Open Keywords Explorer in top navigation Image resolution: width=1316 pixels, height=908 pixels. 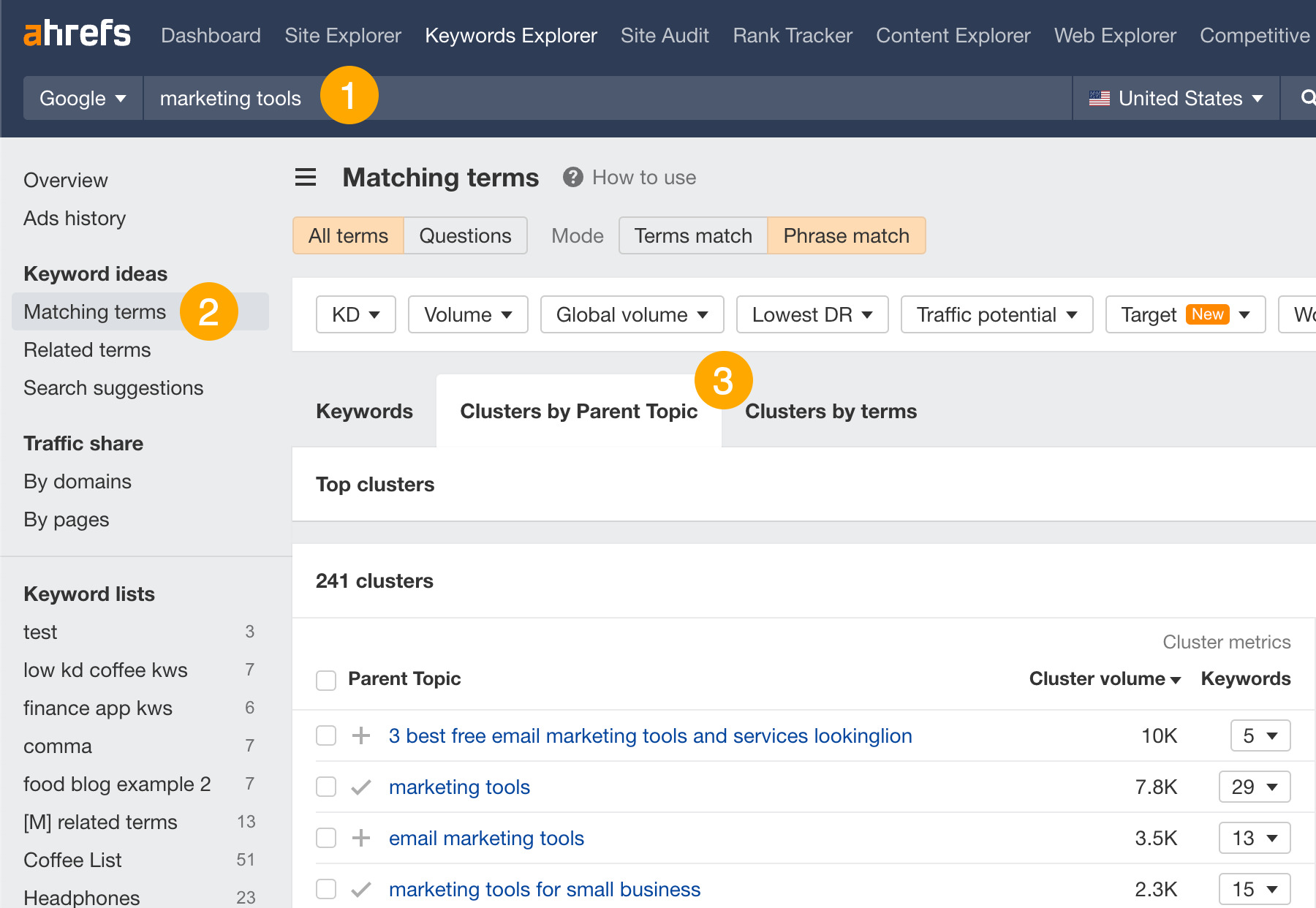(511, 35)
